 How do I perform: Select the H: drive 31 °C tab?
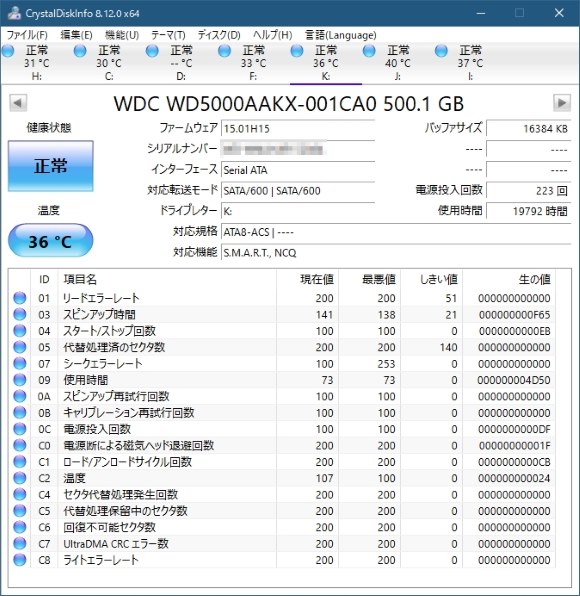tap(36, 63)
